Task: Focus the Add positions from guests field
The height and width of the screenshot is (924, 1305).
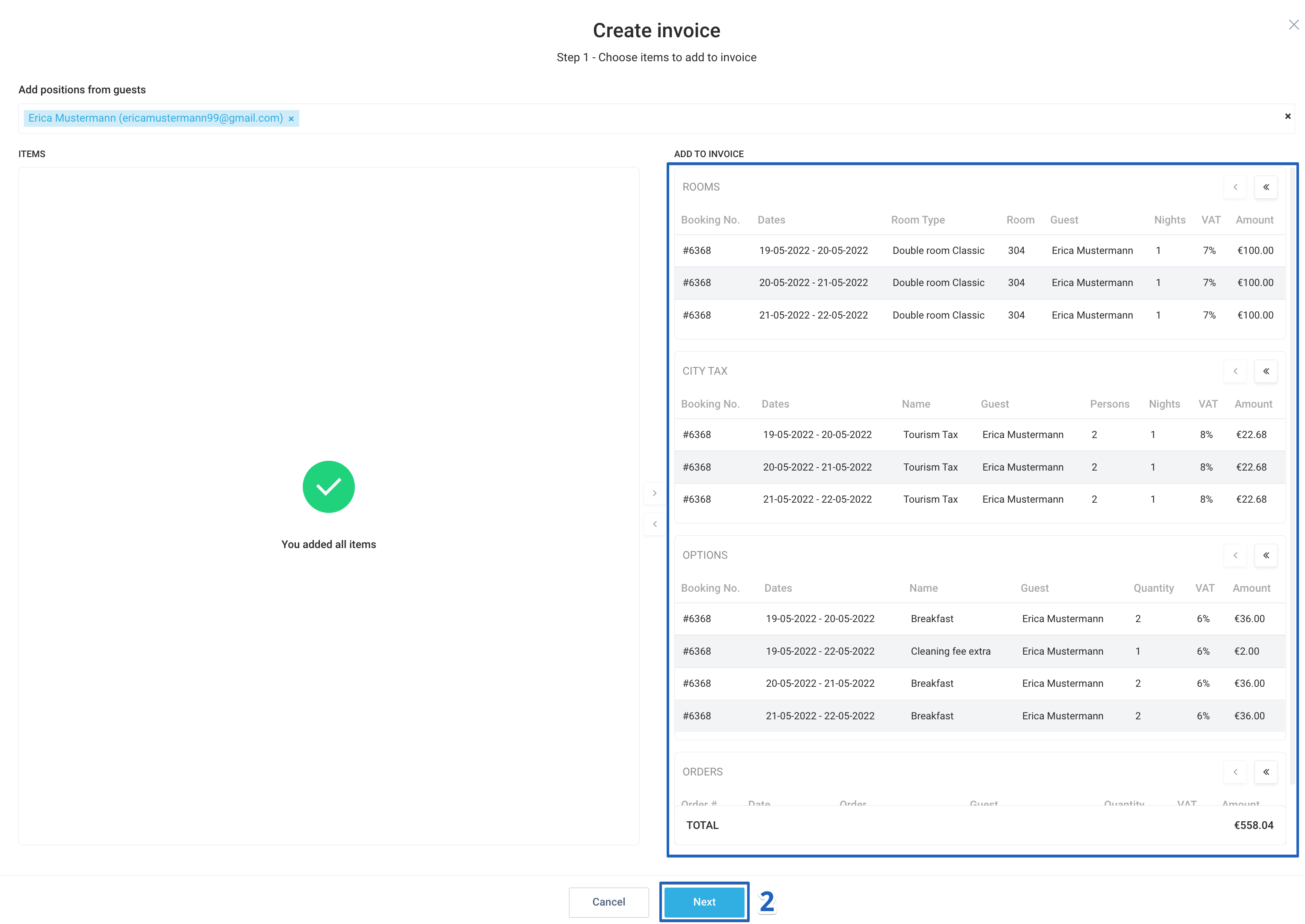Action: [x=656, y=118]
